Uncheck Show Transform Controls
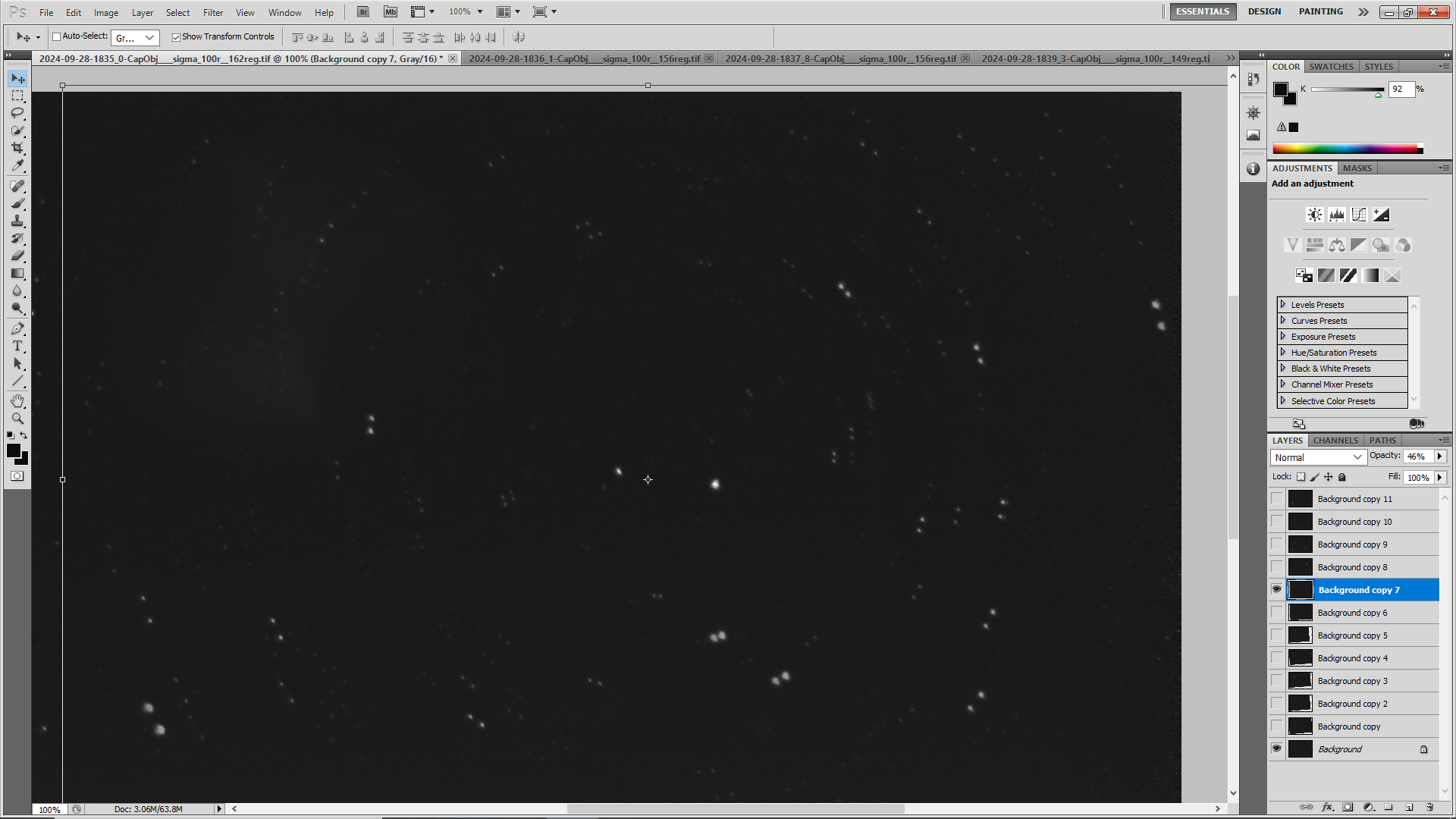Image resolution: width=1456 pixels, height=819 pixels. 176,36
